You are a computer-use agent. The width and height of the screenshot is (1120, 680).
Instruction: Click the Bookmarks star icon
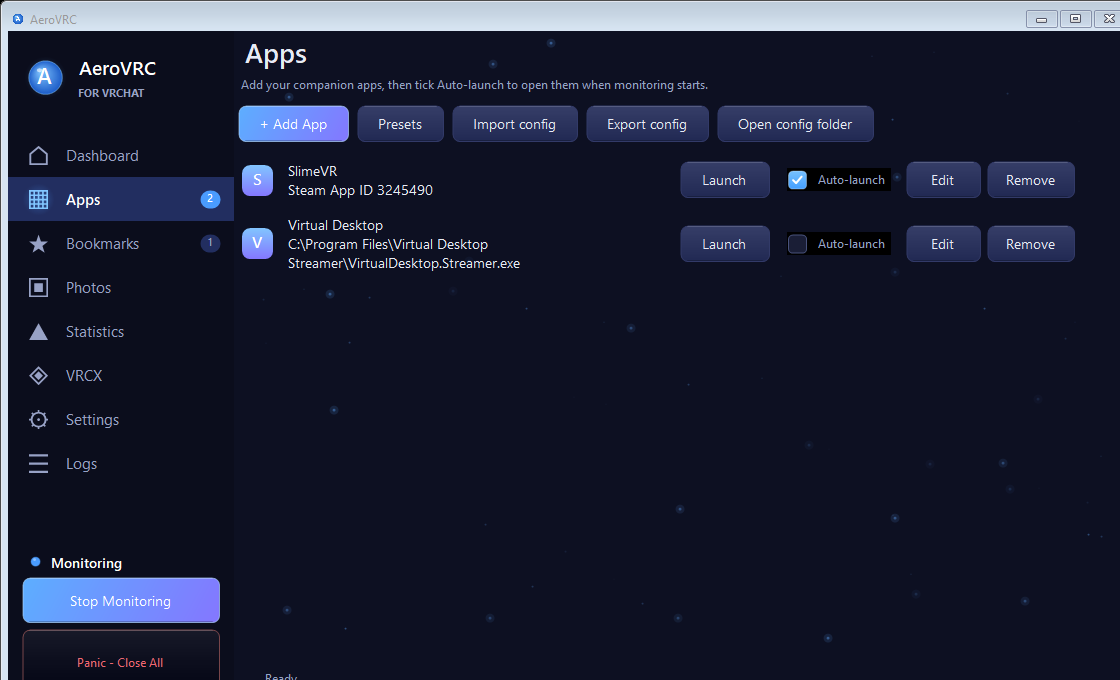click(39, 244)
